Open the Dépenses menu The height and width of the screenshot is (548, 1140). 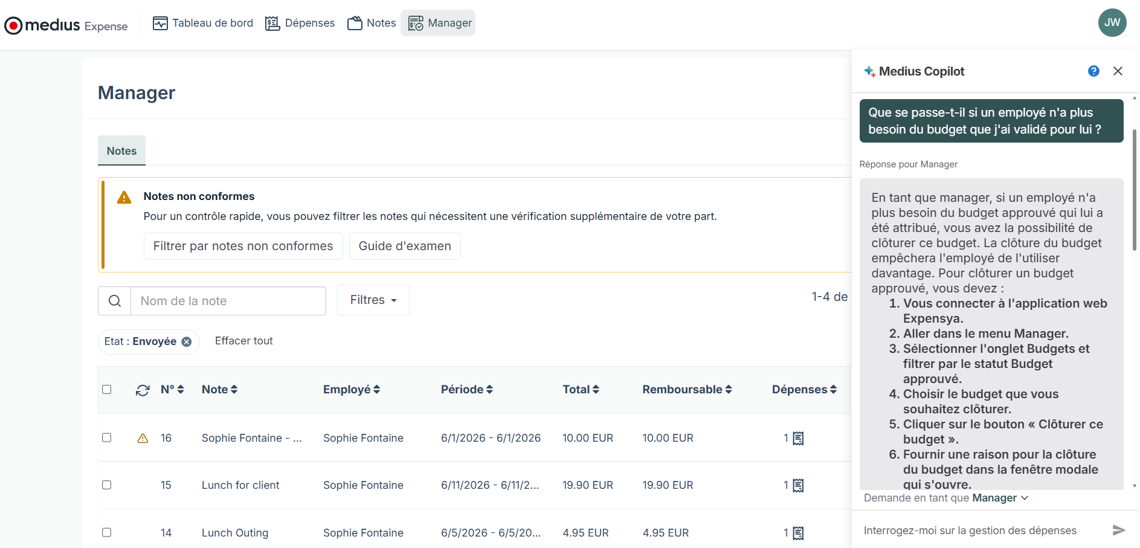300,23
